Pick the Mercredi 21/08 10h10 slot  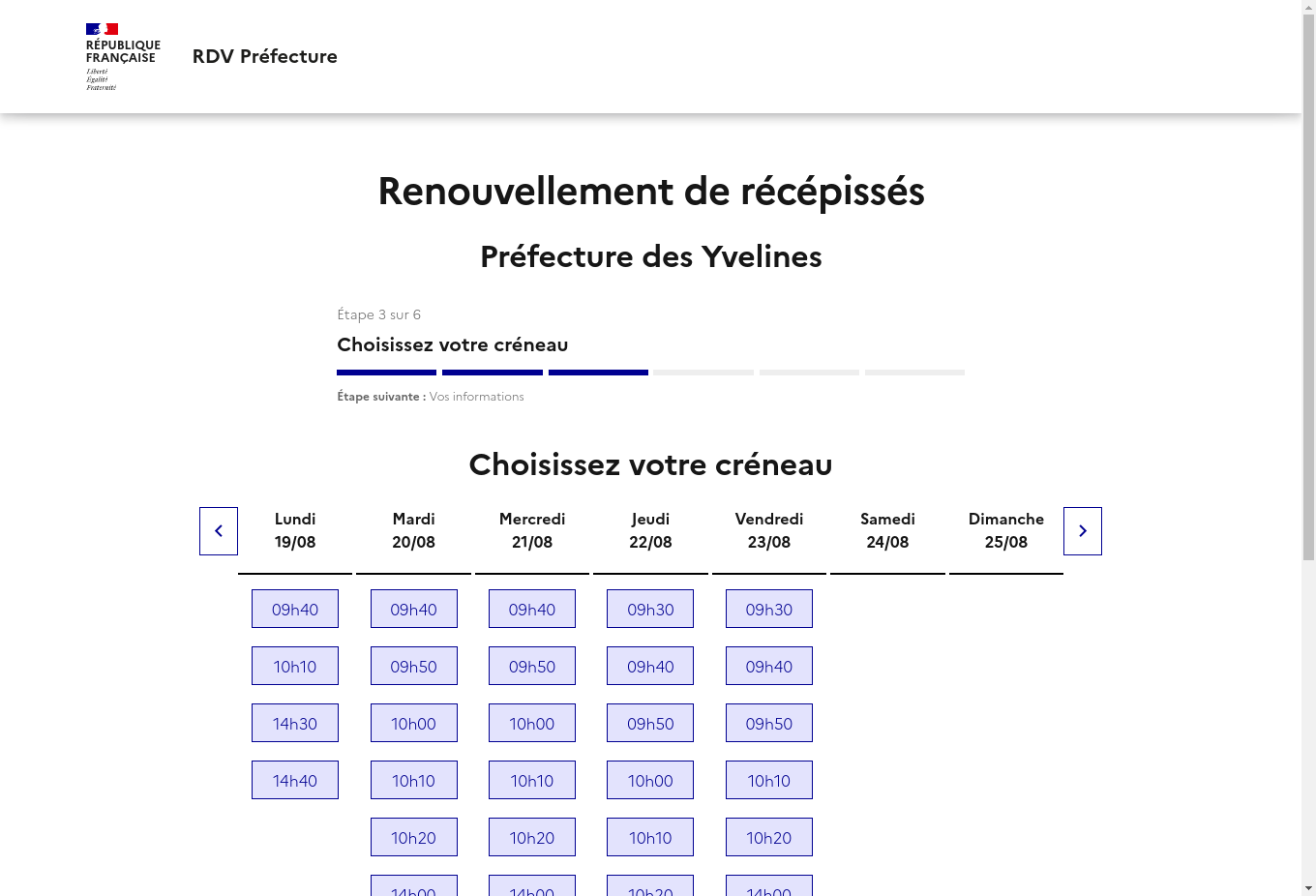coord(532,780)
